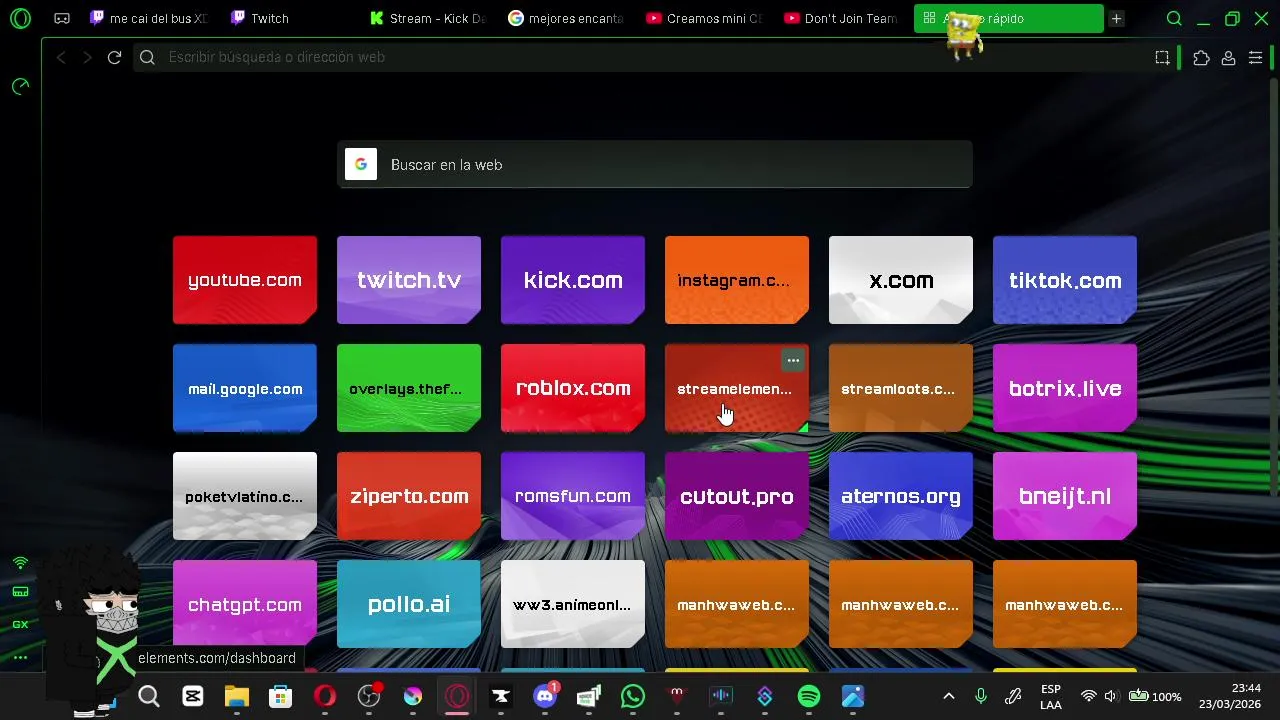Click the Windows search taskbar icon
Viewport: 1280px width, 720px height.
[x=149, y=696]
